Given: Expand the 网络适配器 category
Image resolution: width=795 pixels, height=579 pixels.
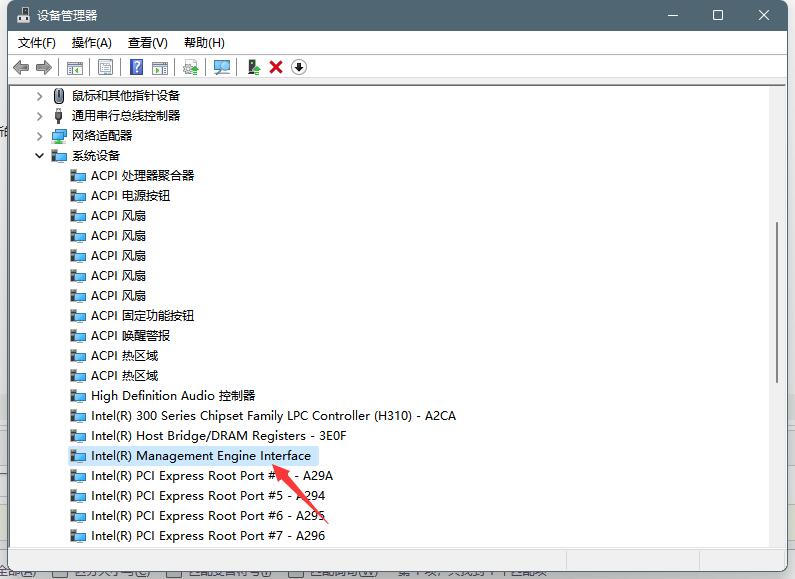Looking at the screenshot, I should (40, 136).
